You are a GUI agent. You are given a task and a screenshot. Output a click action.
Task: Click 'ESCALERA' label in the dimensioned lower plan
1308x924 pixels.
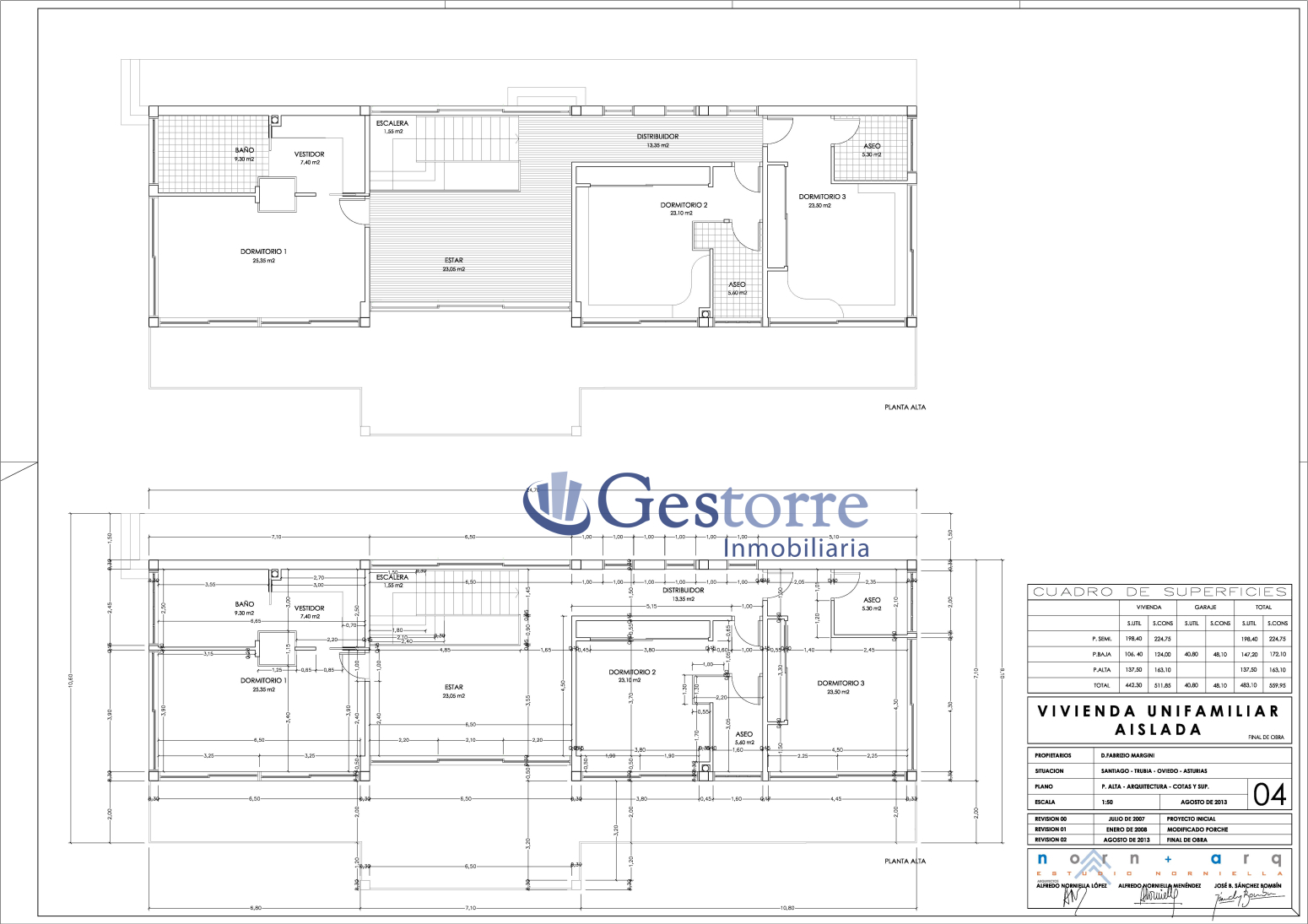click(392, 577)
